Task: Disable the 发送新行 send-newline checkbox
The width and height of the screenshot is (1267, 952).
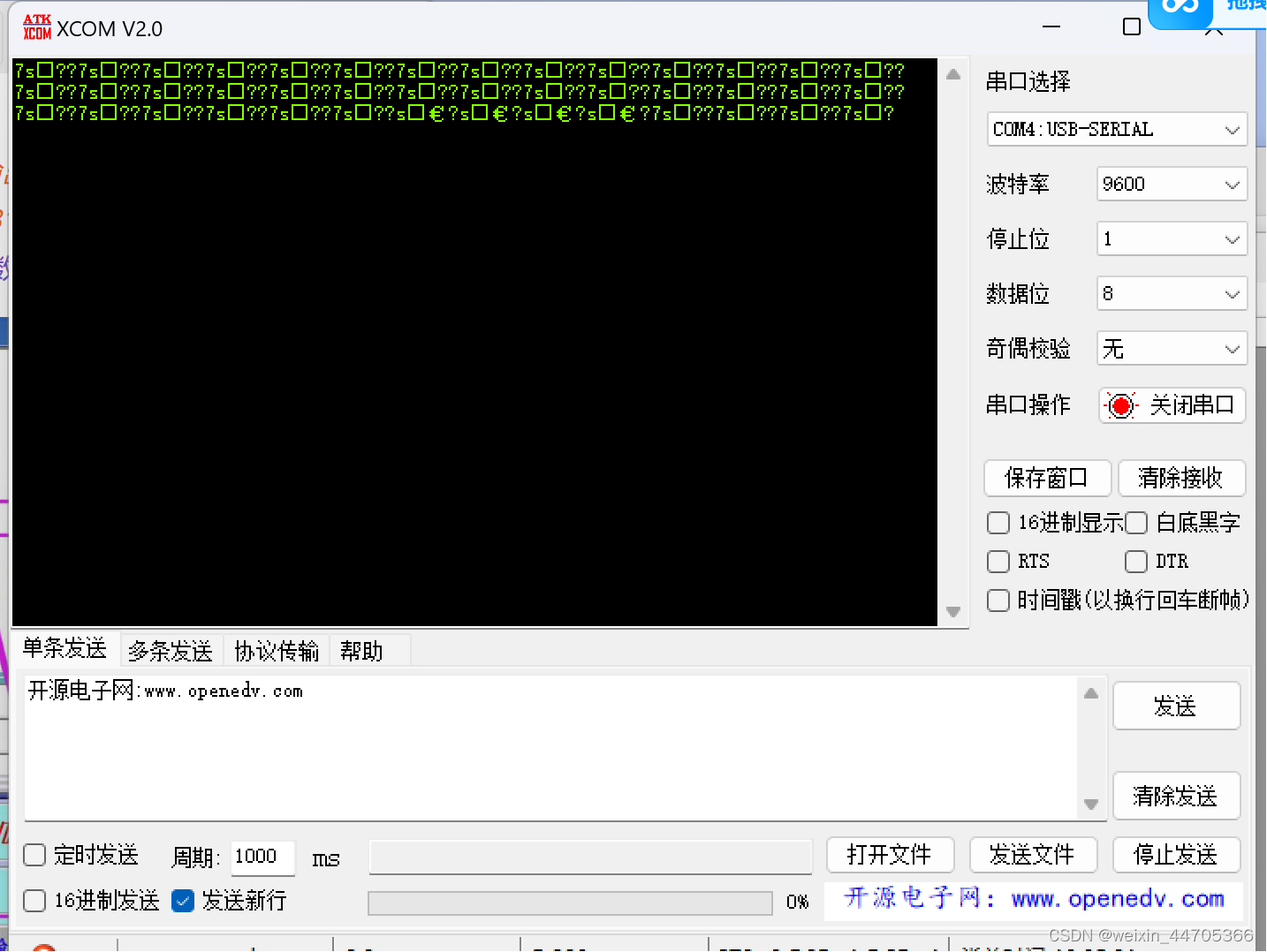Action: point(183,901)
